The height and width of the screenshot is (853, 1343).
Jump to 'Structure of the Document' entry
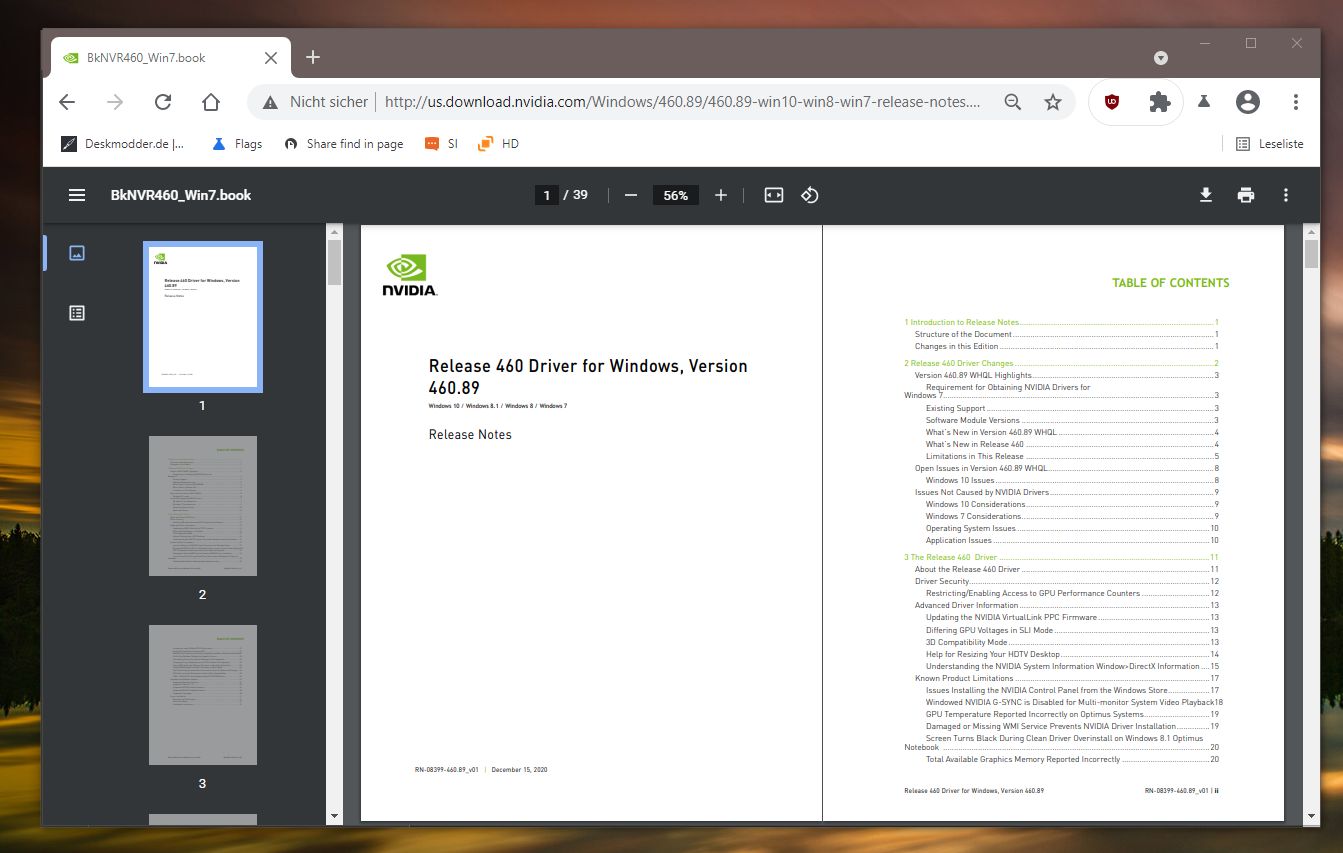pos(1066,334)
